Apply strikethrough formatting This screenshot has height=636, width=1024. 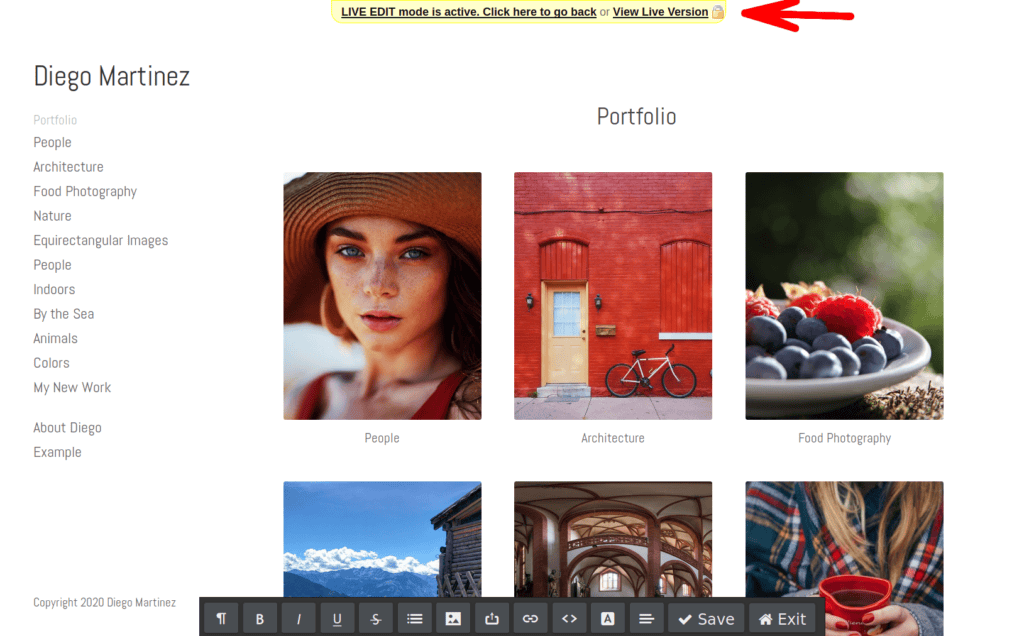(376, 619)
